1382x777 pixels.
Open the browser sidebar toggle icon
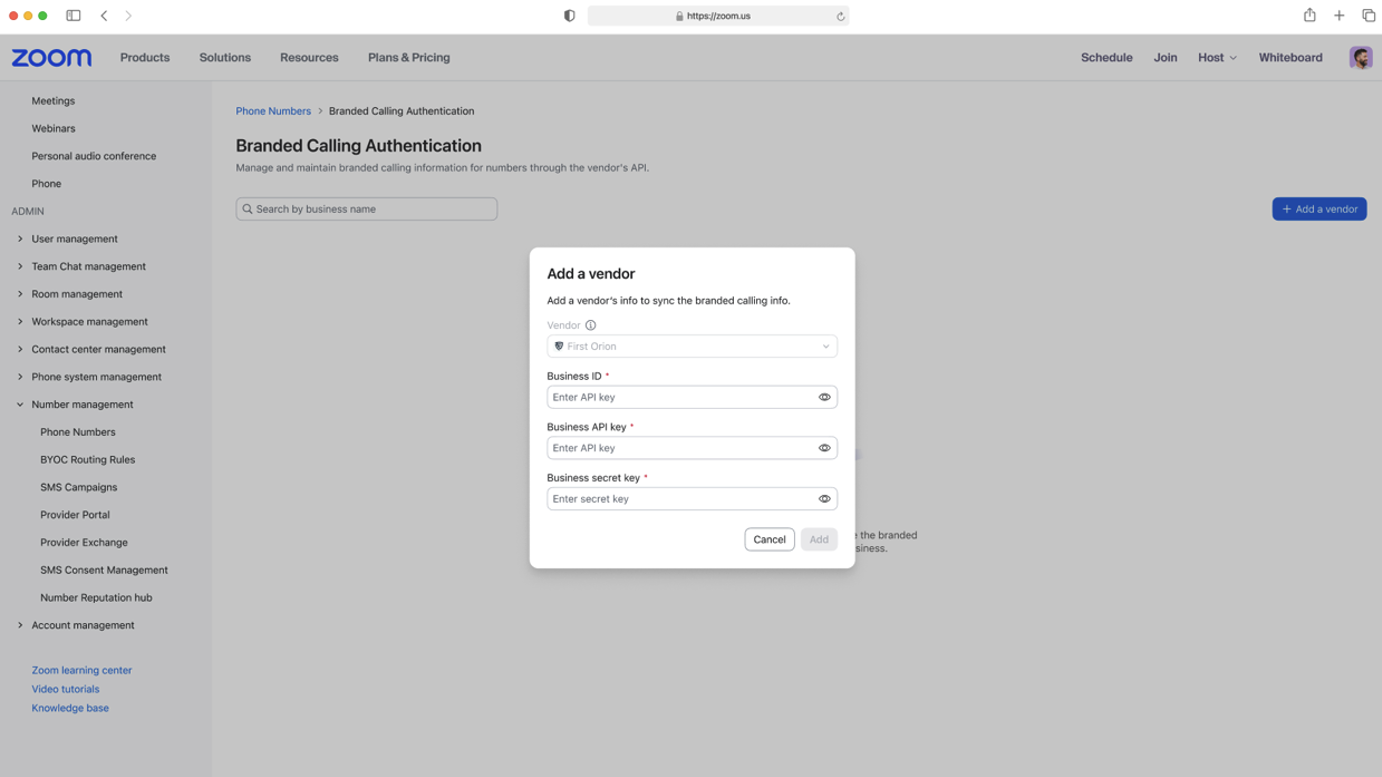[x=73, y=16]
